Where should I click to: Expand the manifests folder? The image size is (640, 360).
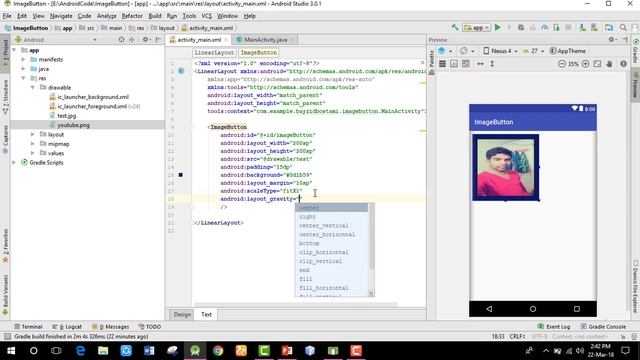[x=23, y=60]
